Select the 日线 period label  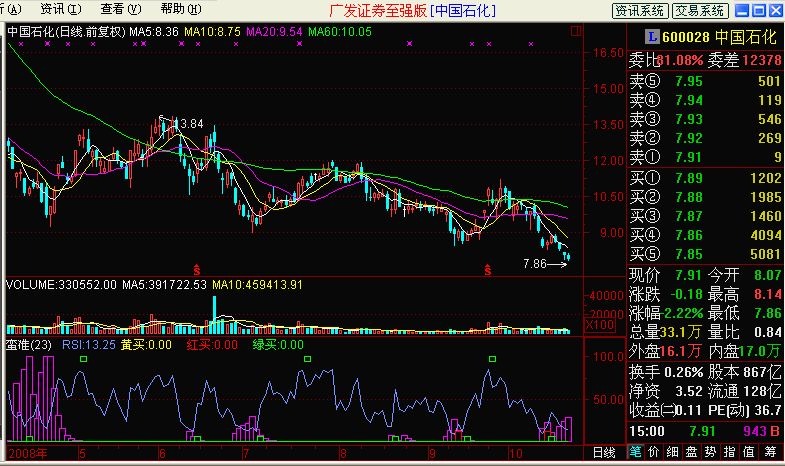tap(604, 452)
